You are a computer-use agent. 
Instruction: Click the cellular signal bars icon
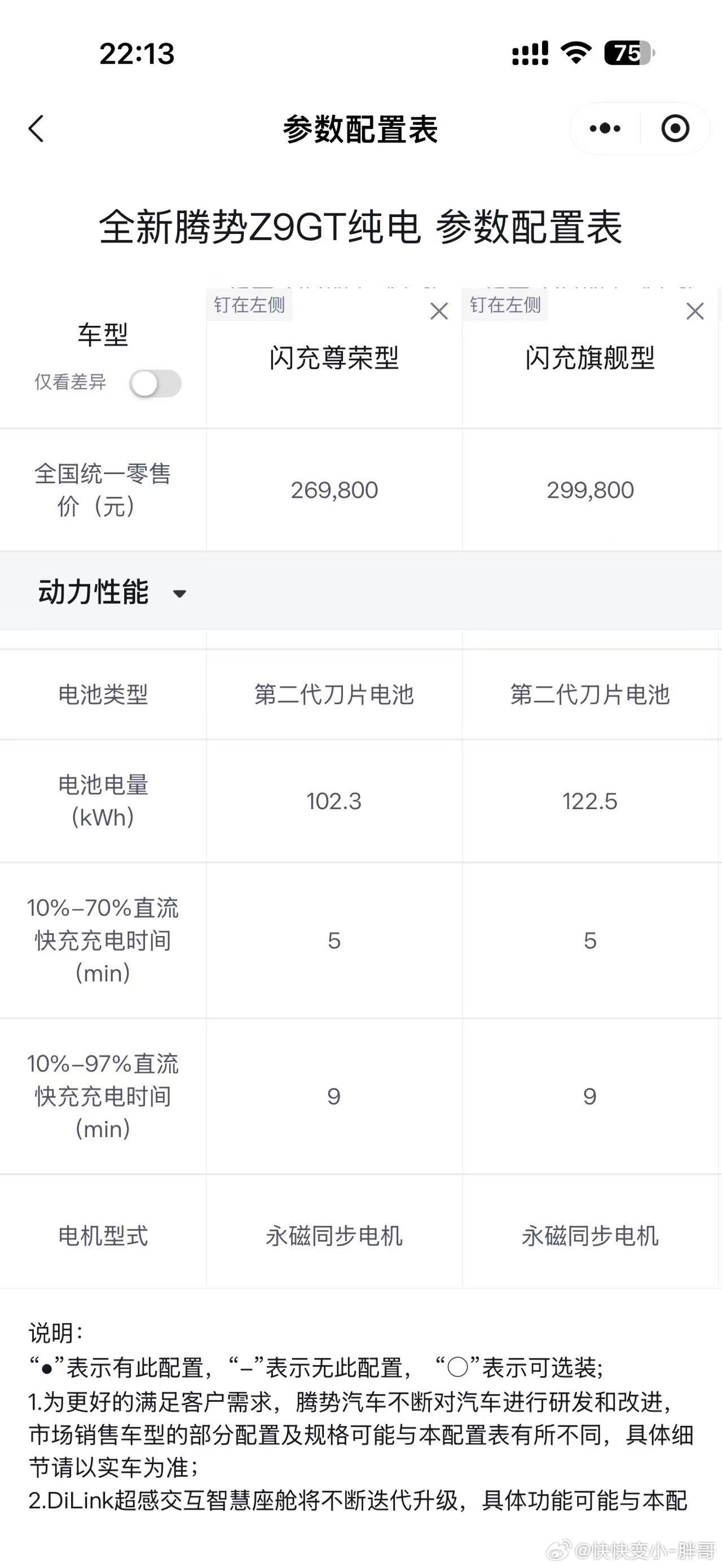[531, 54]
